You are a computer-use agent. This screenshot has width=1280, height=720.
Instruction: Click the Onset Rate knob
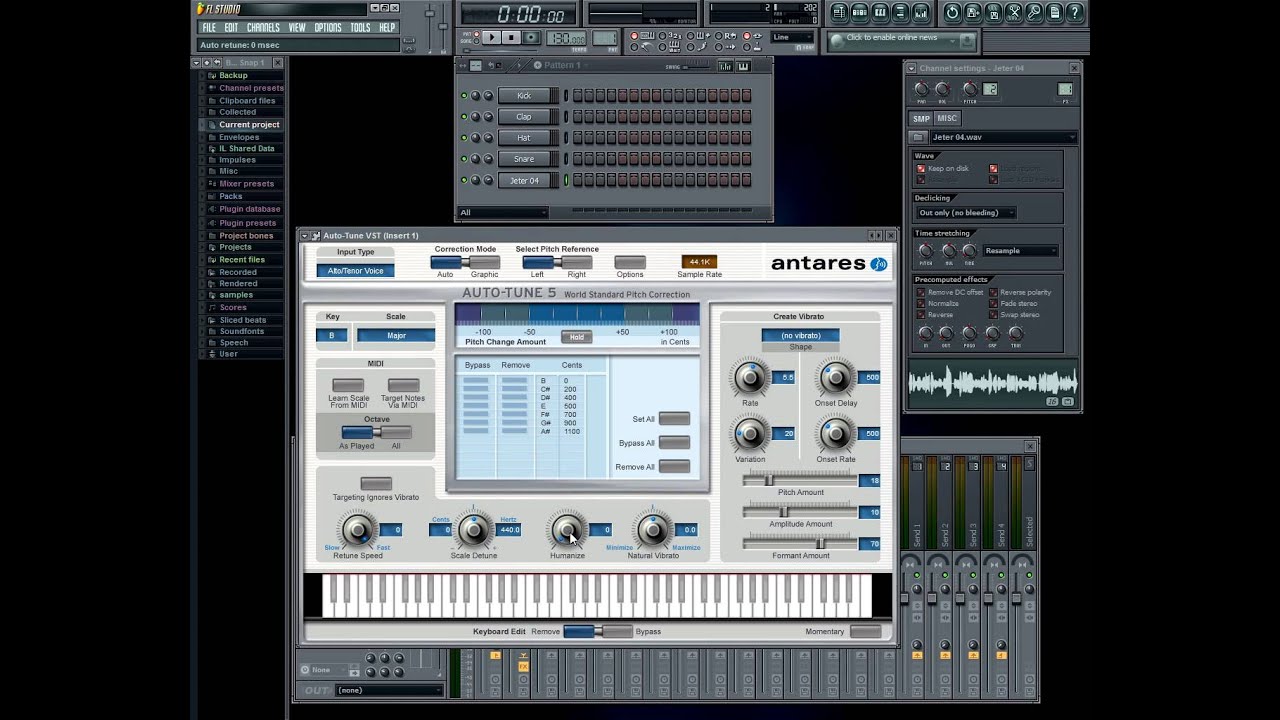835,434
